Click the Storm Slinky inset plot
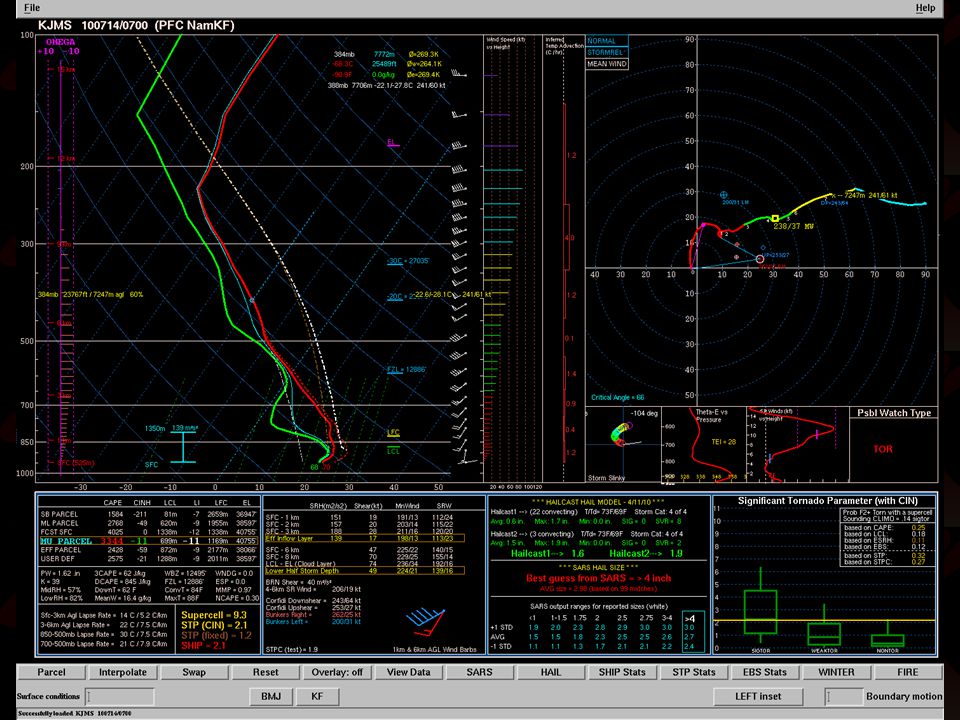 pyautogui.click(x=623, y=444)
